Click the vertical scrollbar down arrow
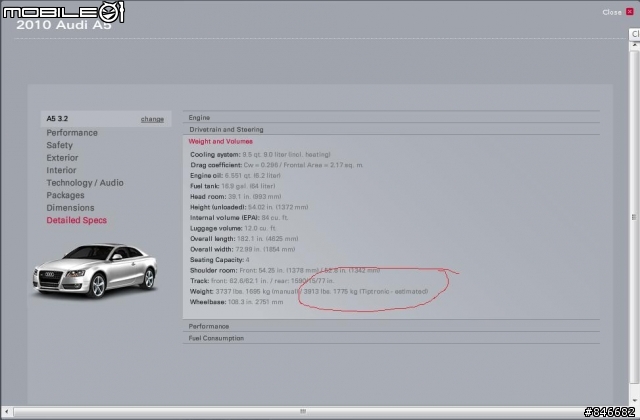This screenshot has width=640, height=420. pyautogui.click(x=635, y=401)
